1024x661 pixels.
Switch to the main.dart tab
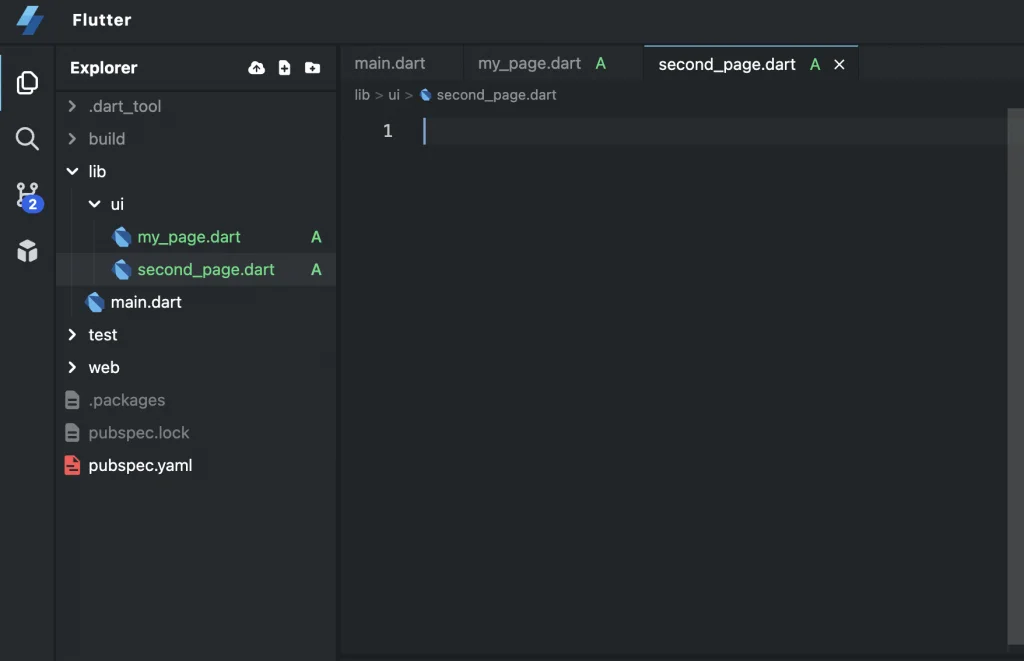(390, 63)
